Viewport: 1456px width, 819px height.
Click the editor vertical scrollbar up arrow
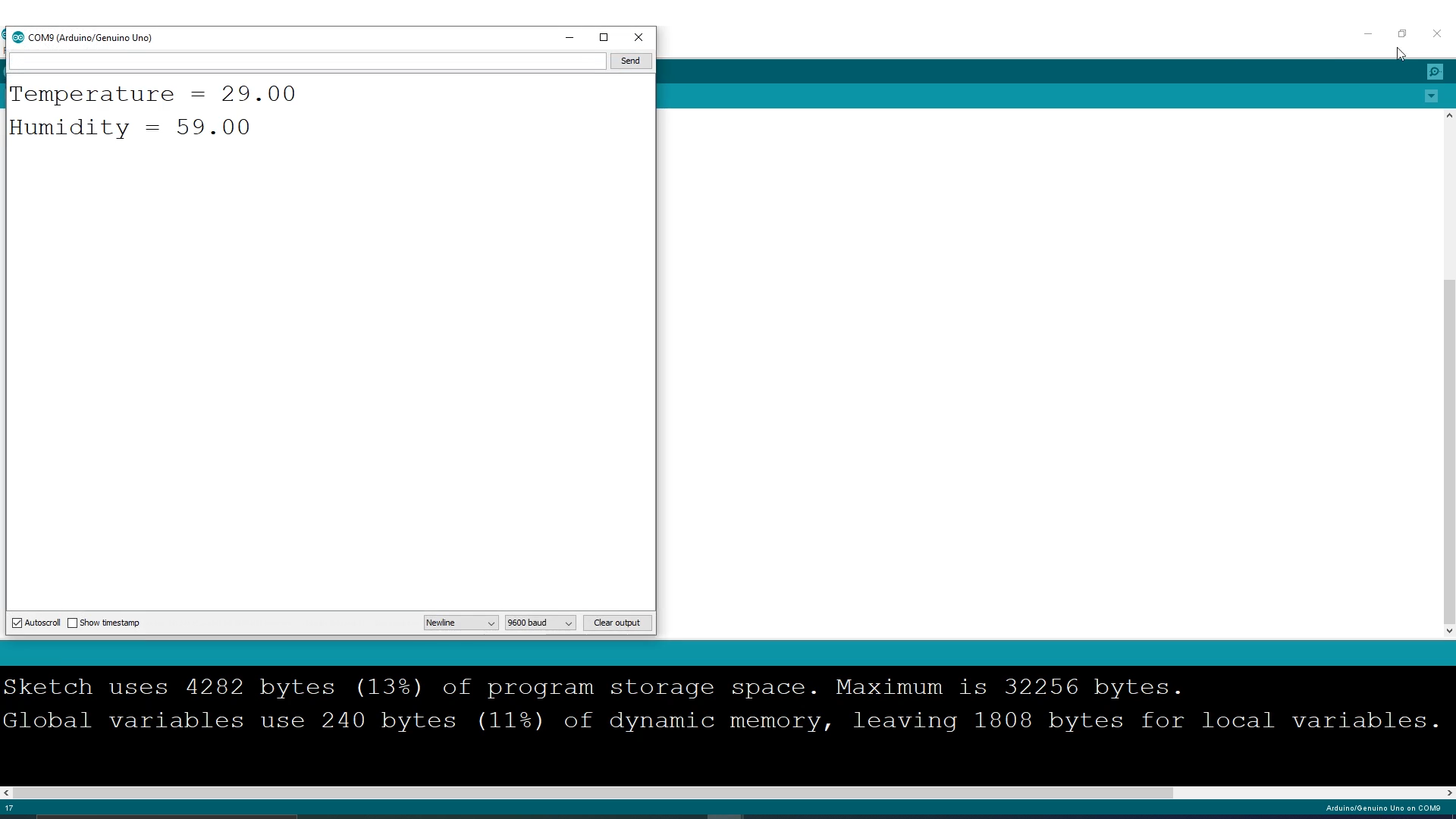point(1449,116)
